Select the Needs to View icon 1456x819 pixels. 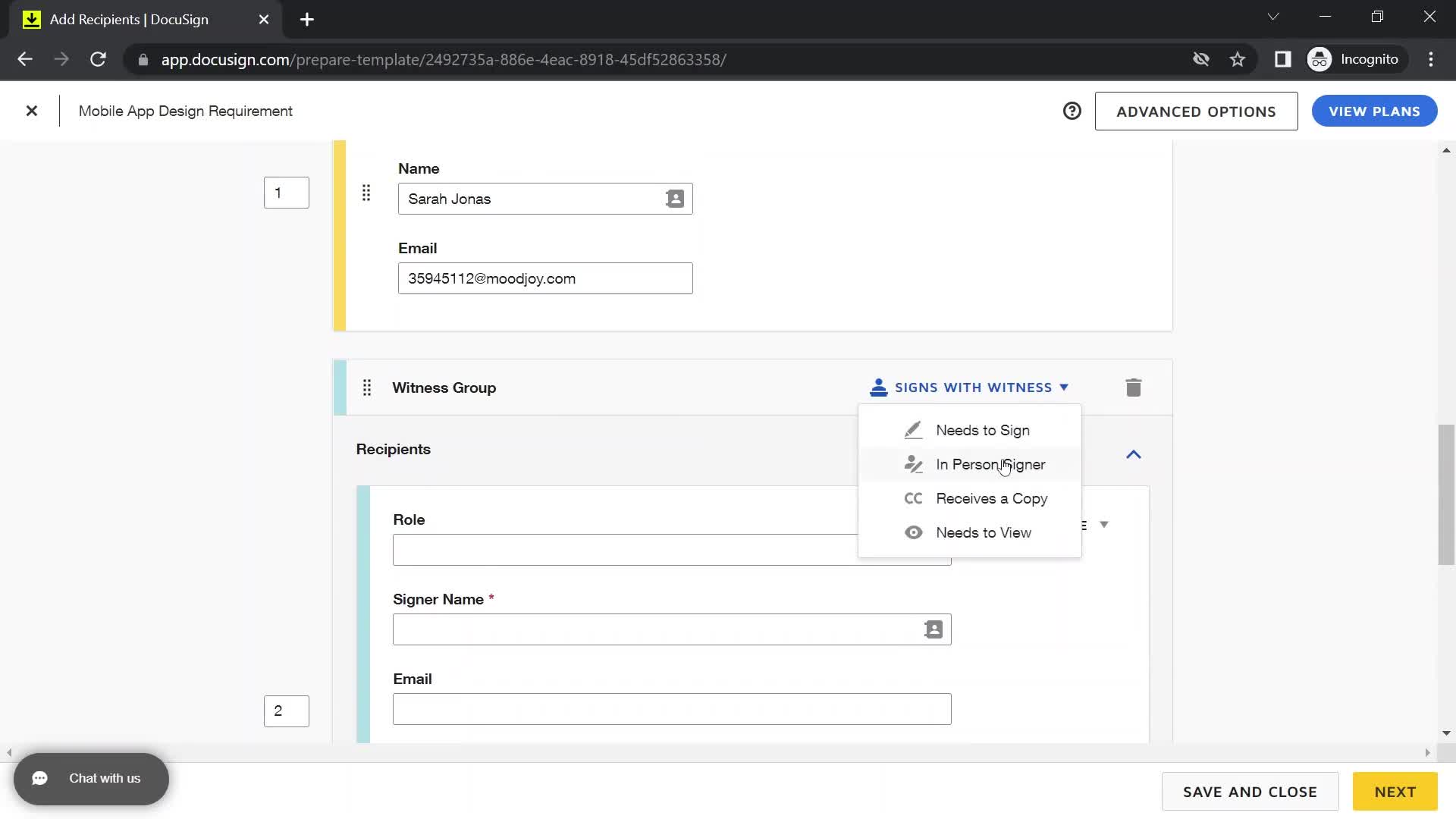click(913, 532)
